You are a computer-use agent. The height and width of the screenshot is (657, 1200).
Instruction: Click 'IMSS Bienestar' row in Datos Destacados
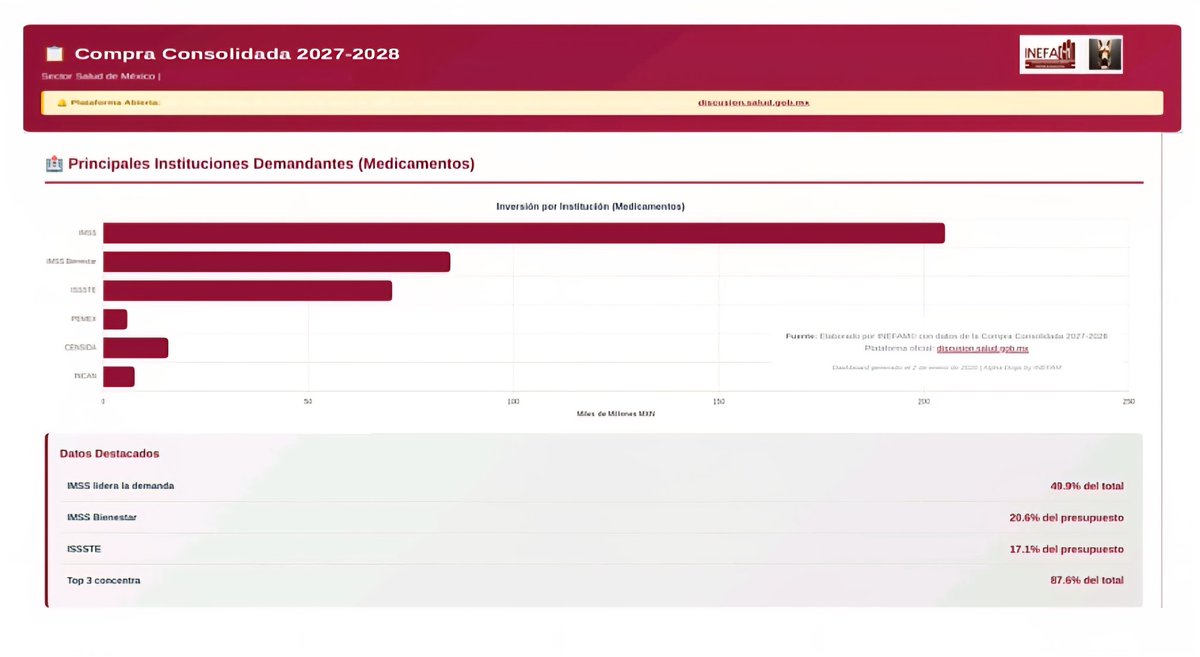click(595, 518)
